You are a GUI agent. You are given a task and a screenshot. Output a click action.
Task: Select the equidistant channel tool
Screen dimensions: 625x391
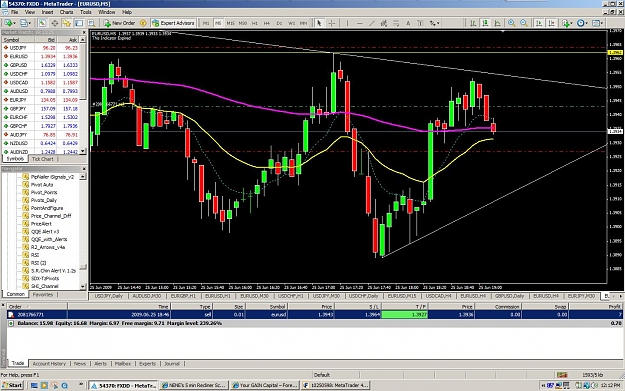384,23
